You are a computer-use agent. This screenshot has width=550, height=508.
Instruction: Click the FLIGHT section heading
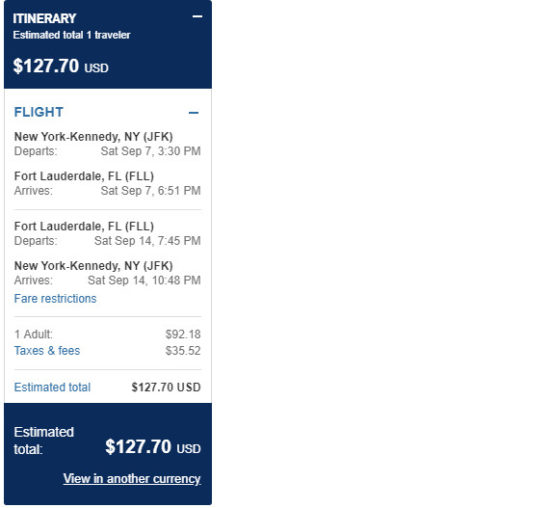tap(39, 112)
